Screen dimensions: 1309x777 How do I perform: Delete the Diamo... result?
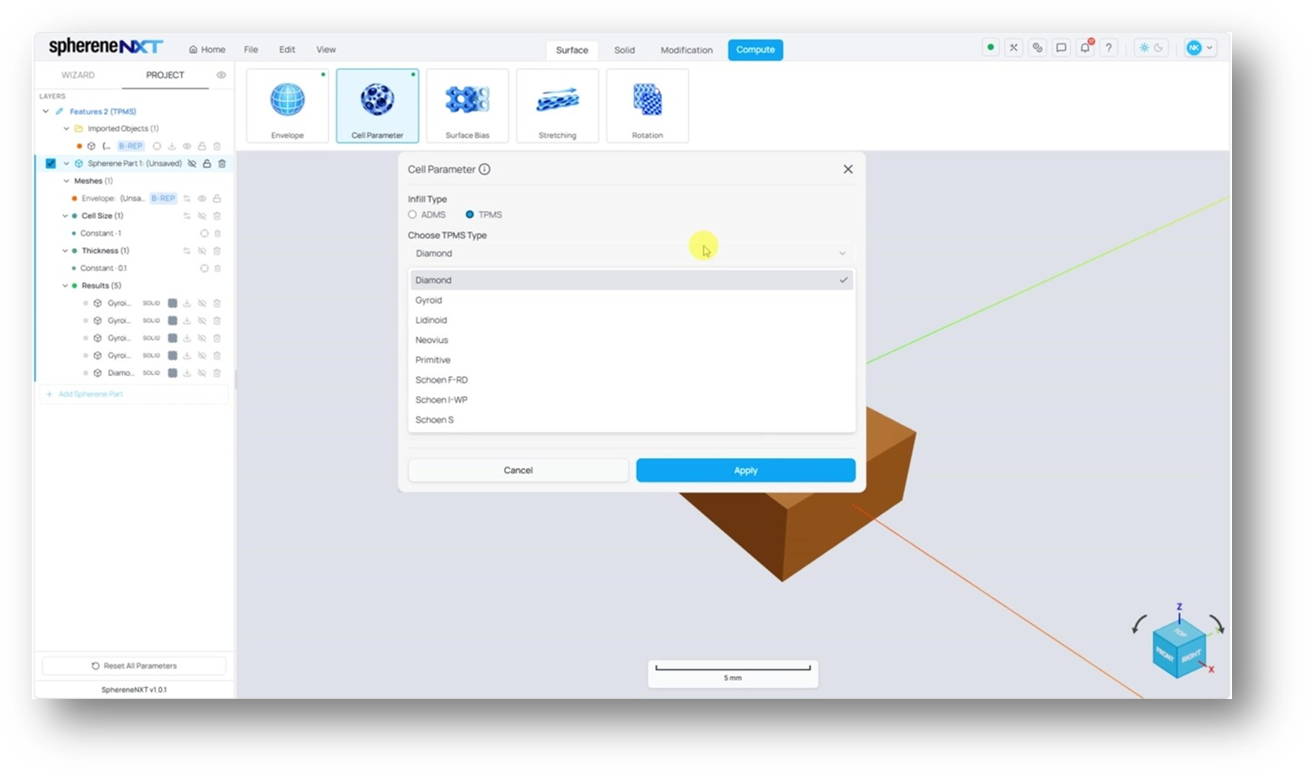point(217,373)
